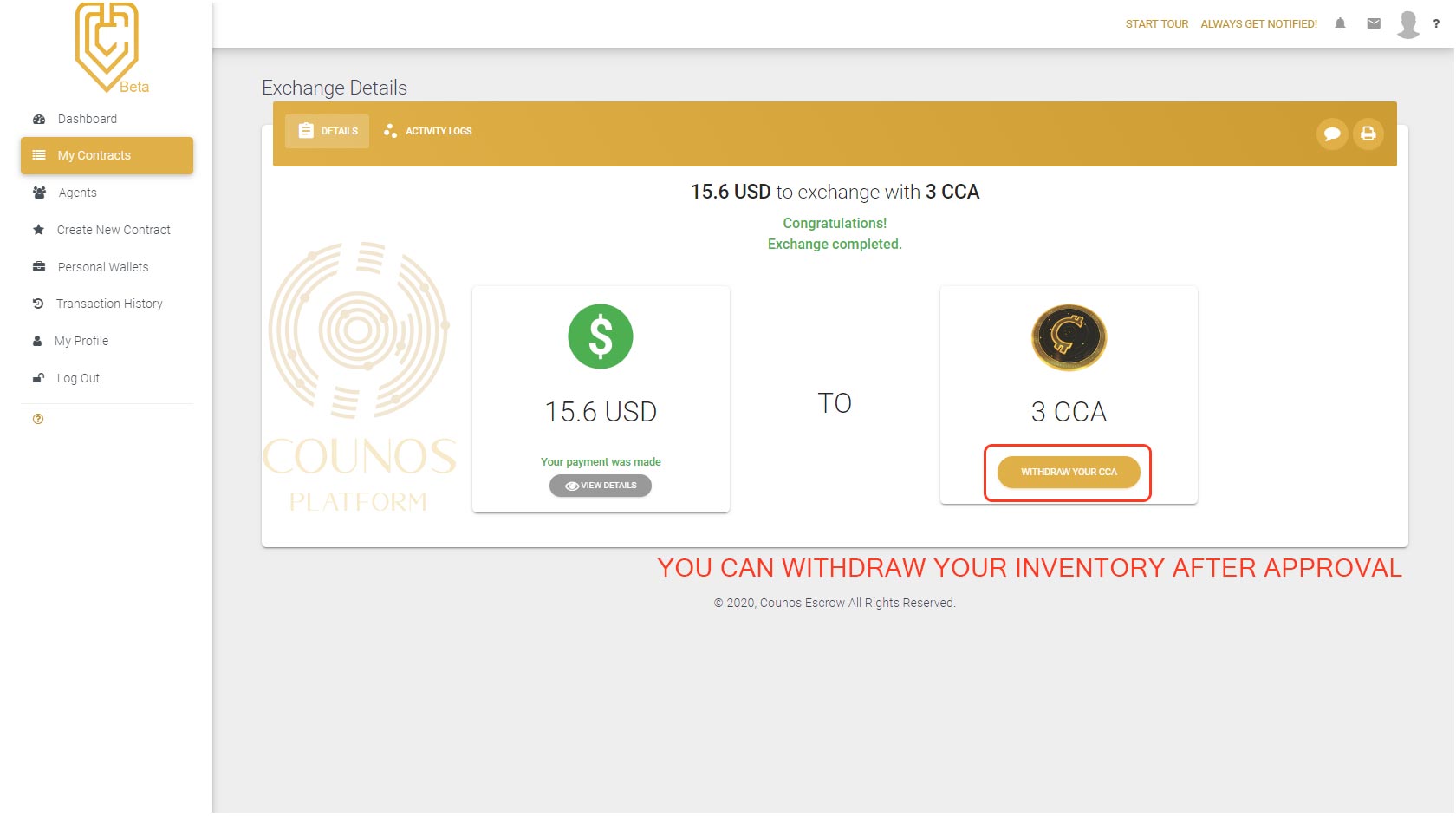Click the 'Exchange completed.' message

tap(835, 245)
